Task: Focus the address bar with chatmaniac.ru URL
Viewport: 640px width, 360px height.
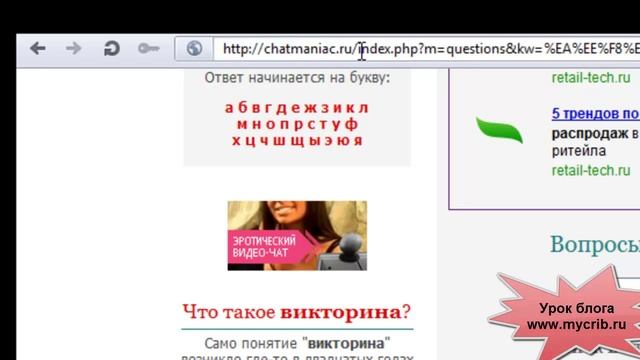Action: tap(427, 49)
